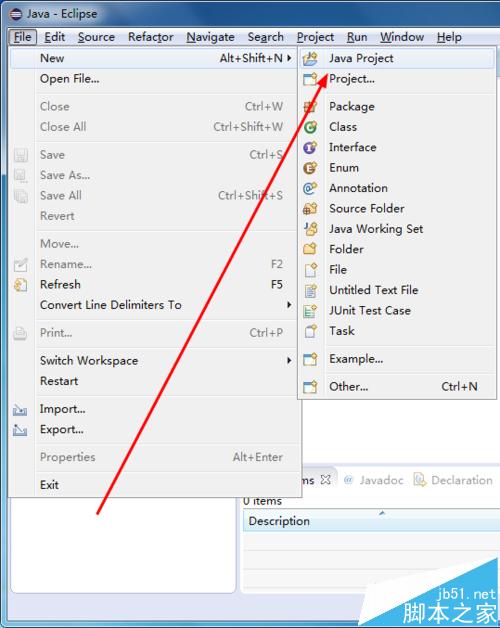The image size is (500, 628).
Task: Click the Other... wizard icon
Action: click(x=310, y=387)
